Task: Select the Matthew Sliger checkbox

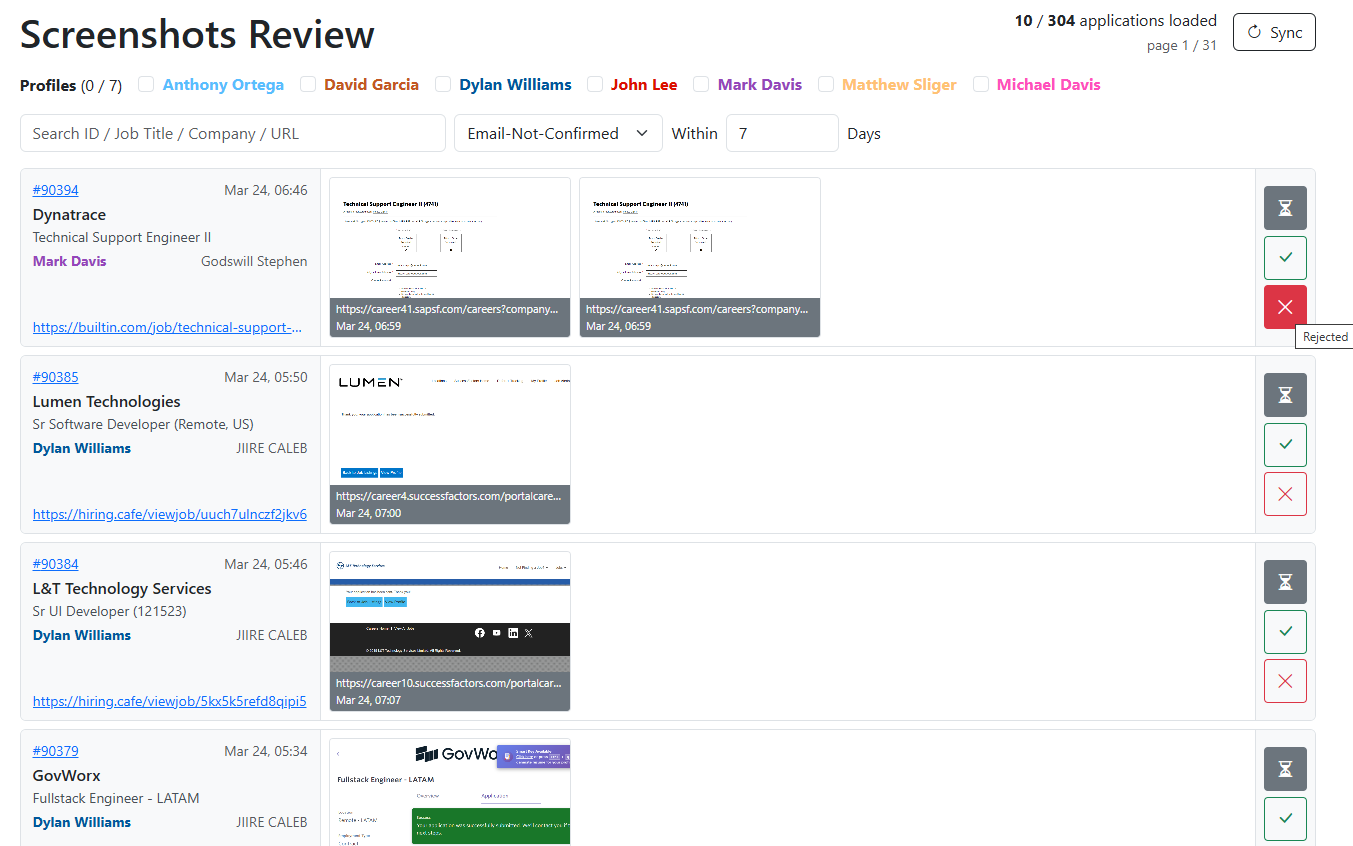Action: click(826, 84)
